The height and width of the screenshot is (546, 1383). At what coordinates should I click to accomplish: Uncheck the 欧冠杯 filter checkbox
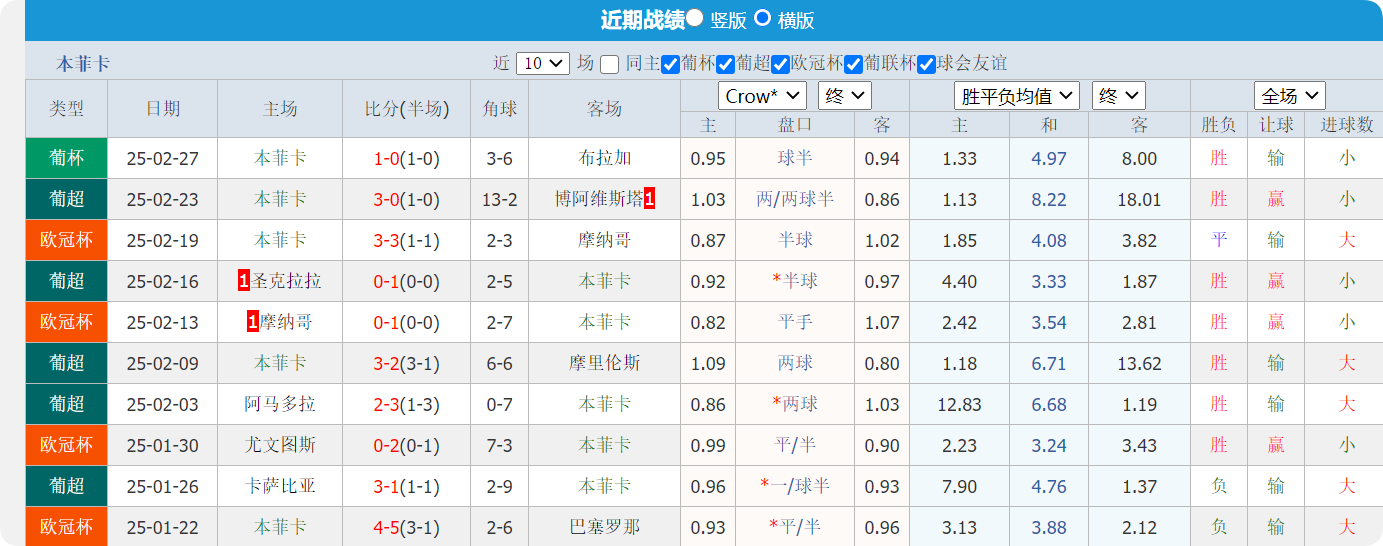coord(781,64)
